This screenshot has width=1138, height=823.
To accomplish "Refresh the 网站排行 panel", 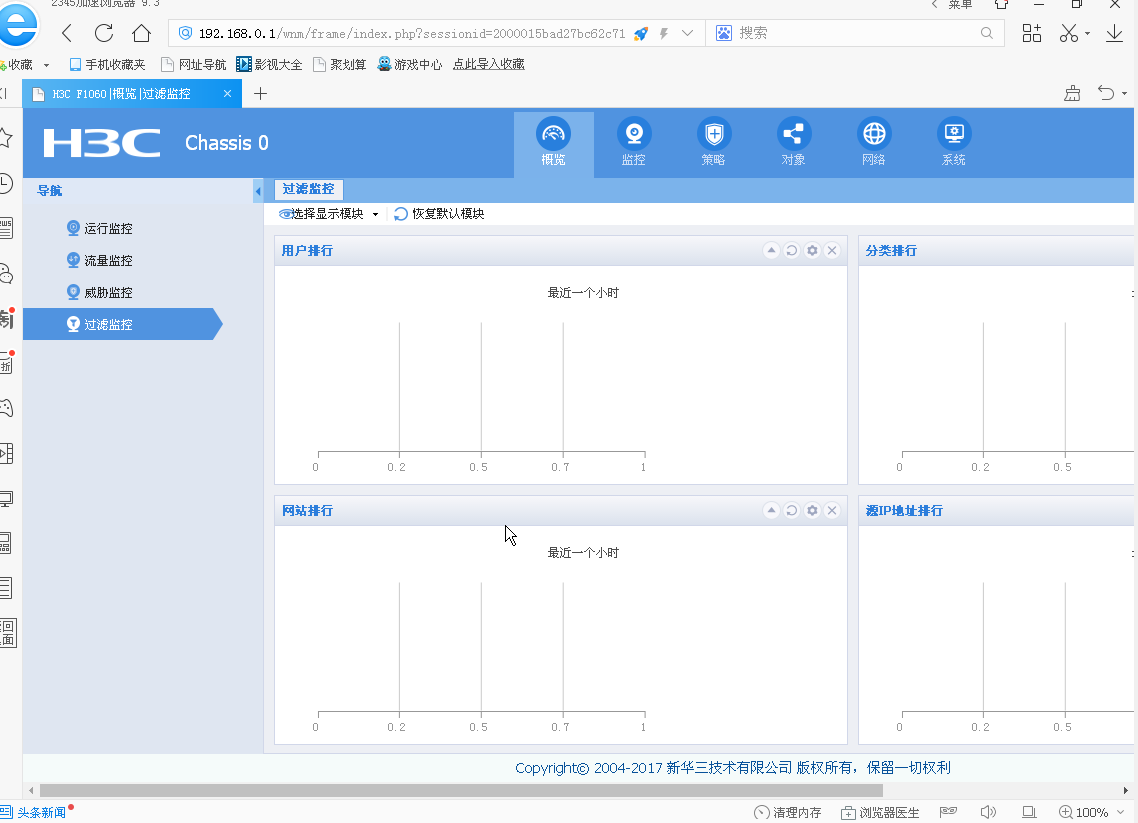I will pos(792,510).
